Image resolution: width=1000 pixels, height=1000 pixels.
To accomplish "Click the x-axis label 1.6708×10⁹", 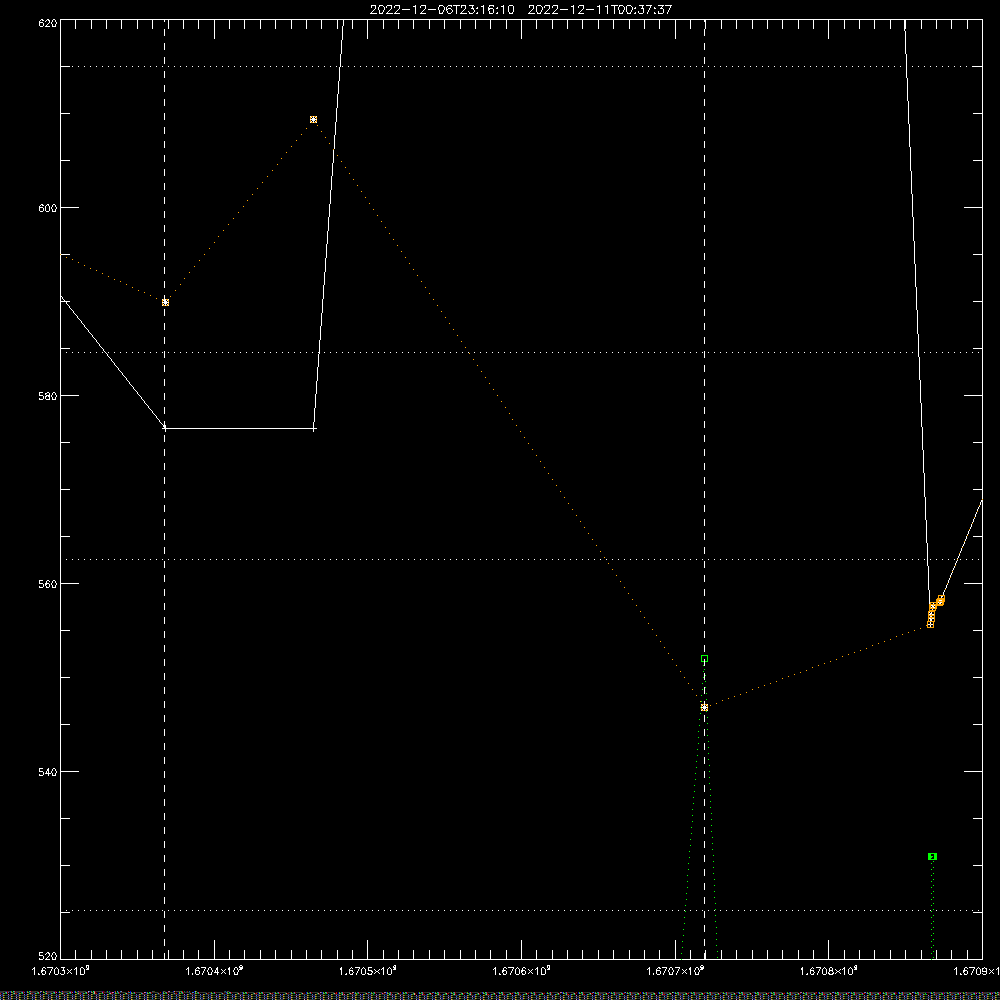I will (828, 971).
